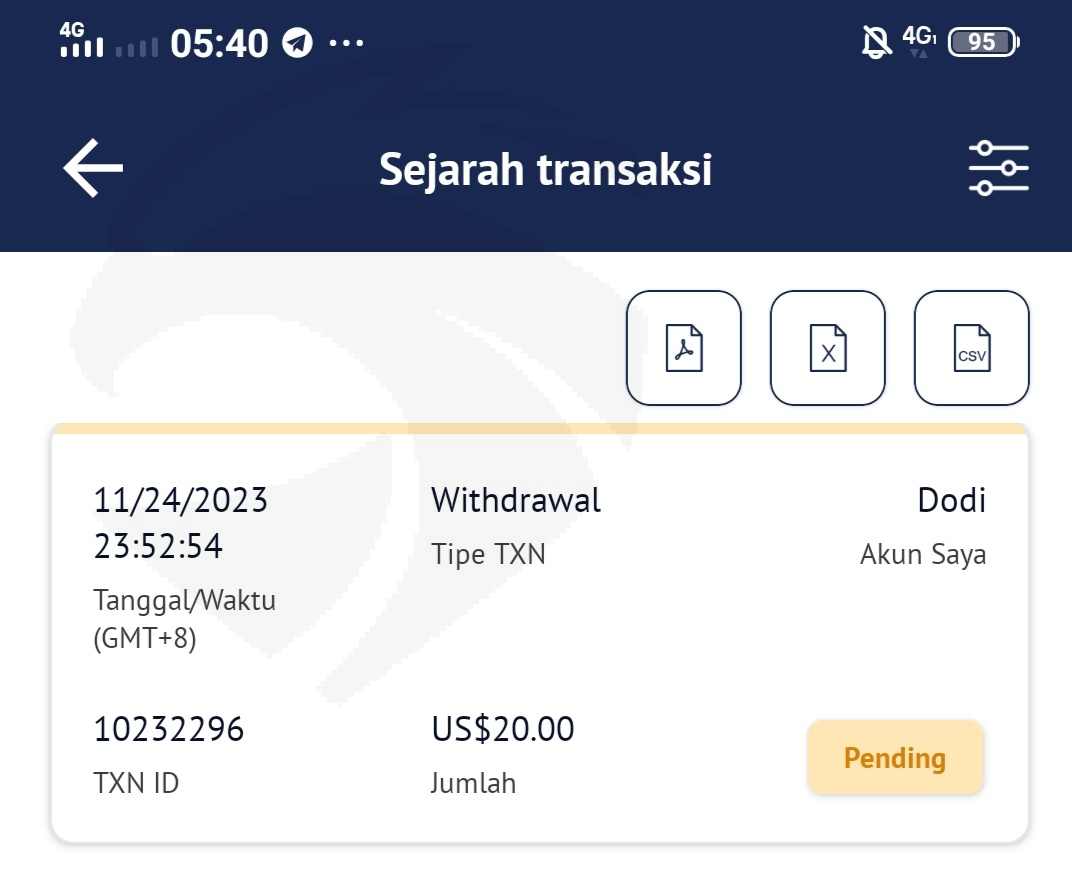
Task: Tap the three-dot notification overflow icon
Action: tap(346, 43)
